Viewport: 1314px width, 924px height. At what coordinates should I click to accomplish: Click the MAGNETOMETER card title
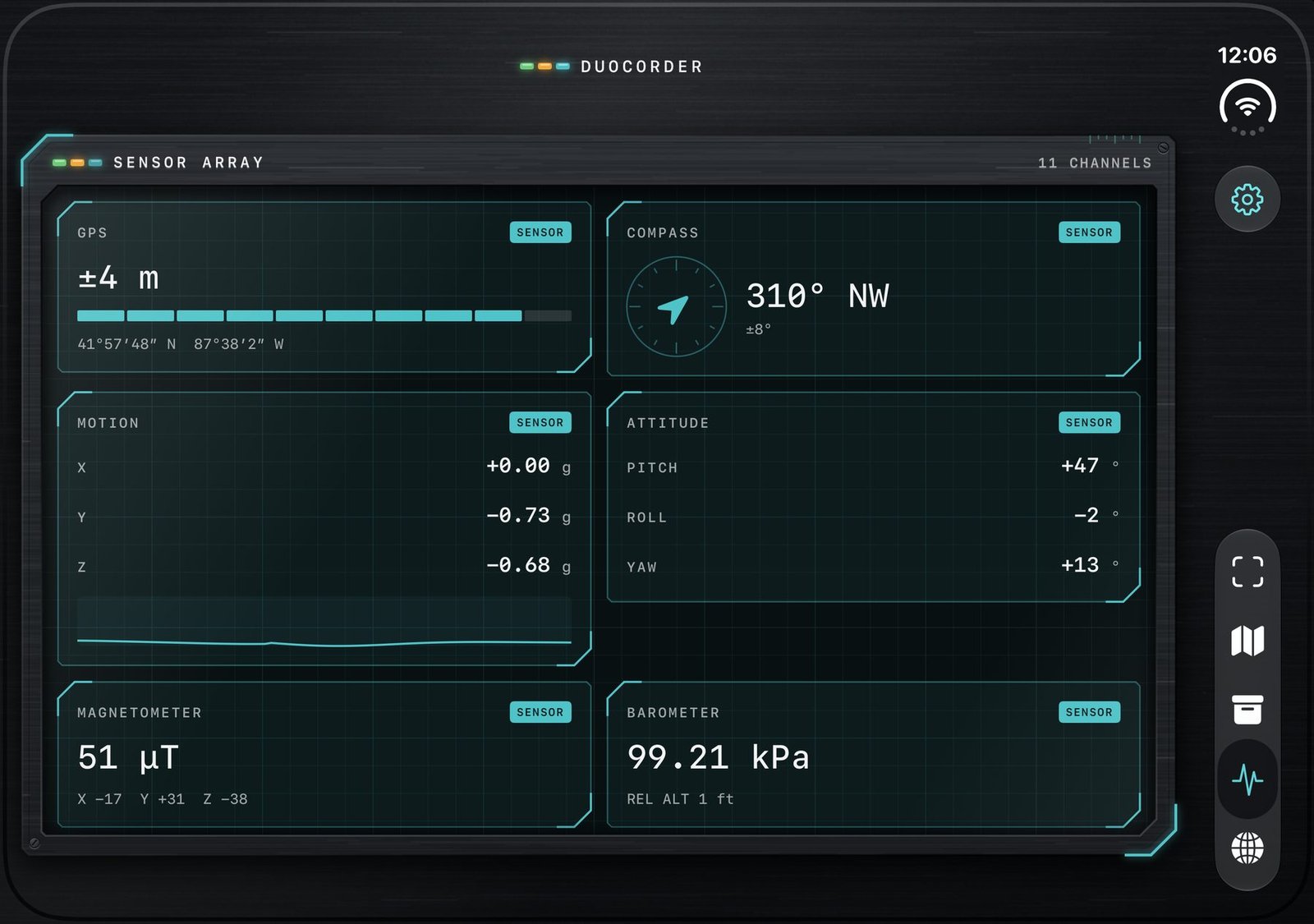[140, 713]
